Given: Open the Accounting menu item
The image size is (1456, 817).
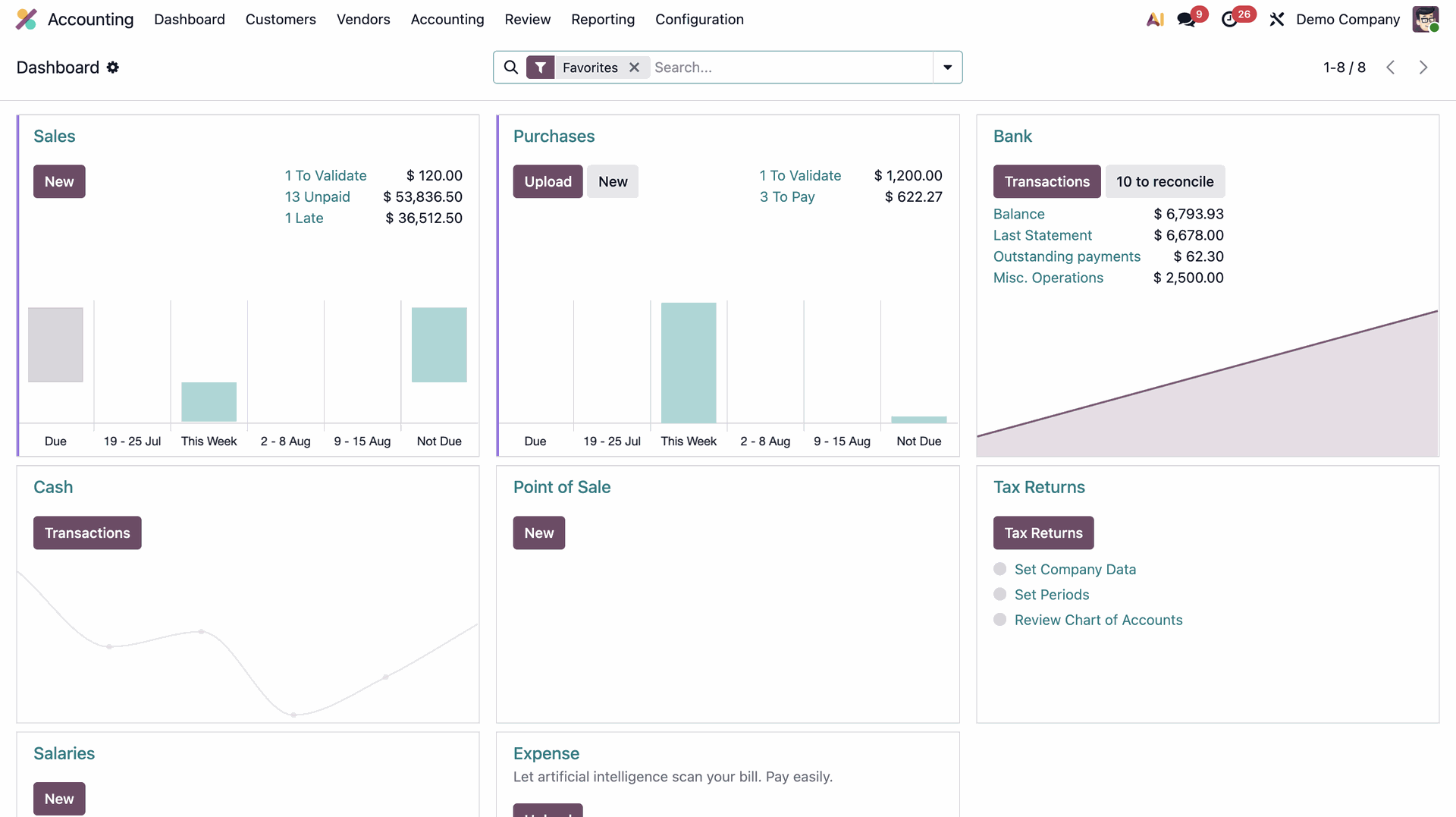Looking at the screenshot, I should (x=447, y=20).
